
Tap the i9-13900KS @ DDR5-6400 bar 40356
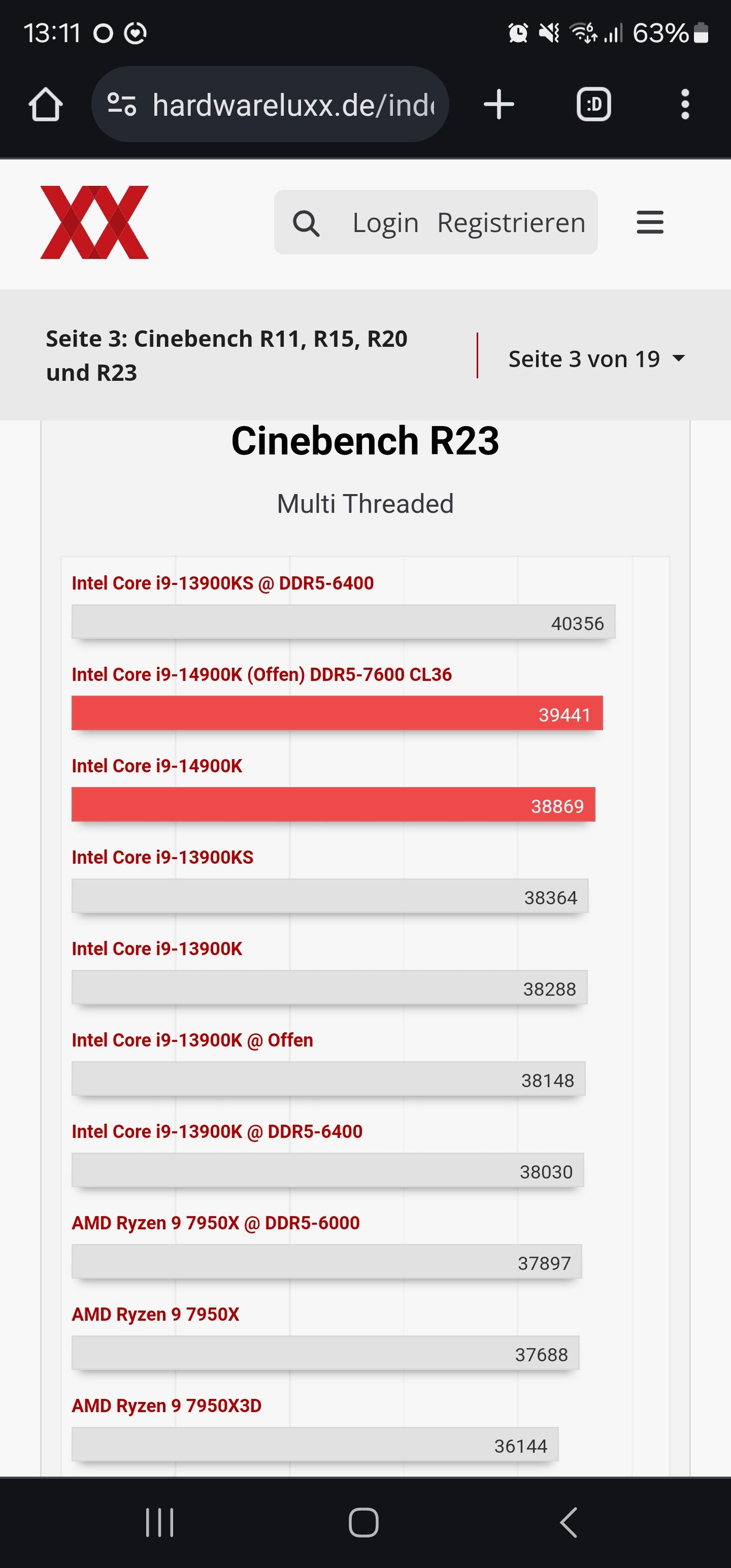coord(343,622)
